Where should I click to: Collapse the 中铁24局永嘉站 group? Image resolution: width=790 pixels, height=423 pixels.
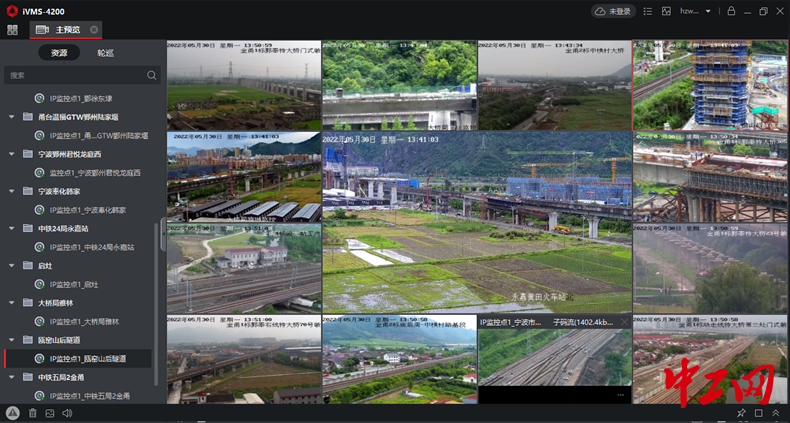[12, 228]
